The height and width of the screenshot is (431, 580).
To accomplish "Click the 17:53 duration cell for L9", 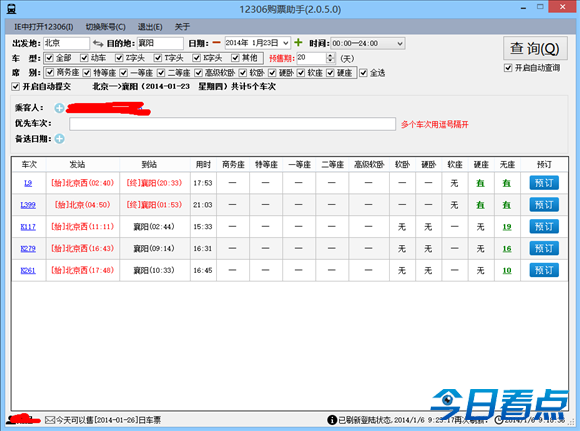I will pos(203,183).
